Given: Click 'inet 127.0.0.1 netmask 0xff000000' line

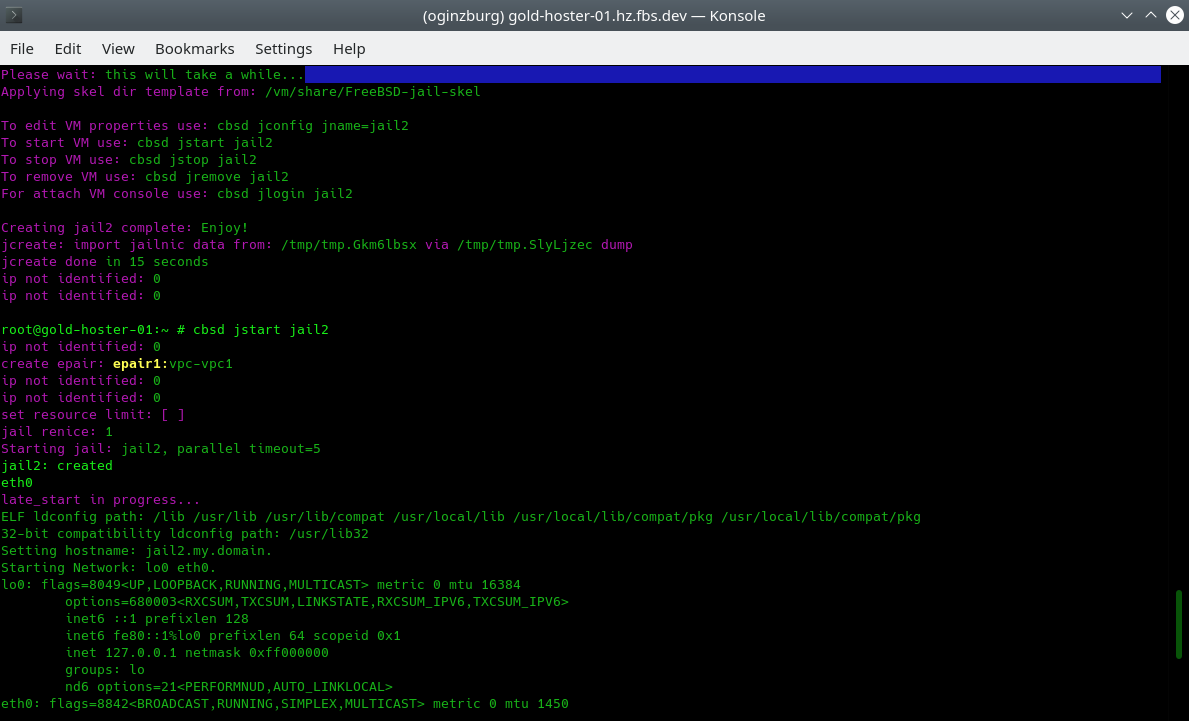Looking at the screenshot, I should click(x=196, y=653).
